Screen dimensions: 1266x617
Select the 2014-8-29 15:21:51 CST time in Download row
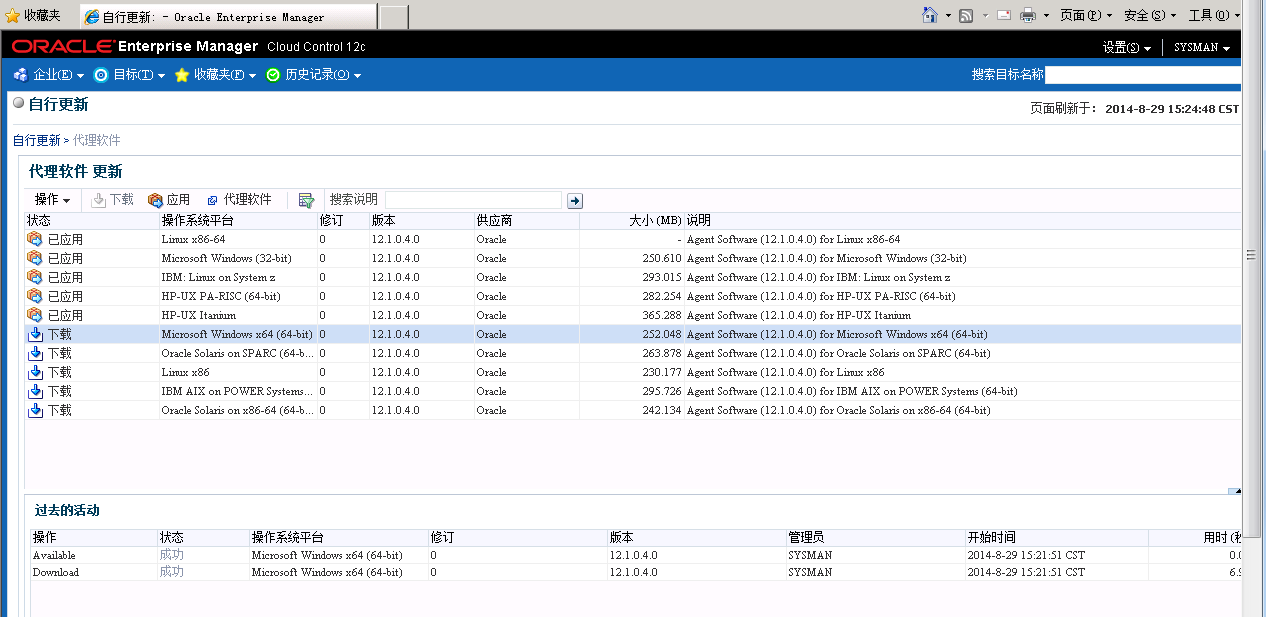[1026, 572]
